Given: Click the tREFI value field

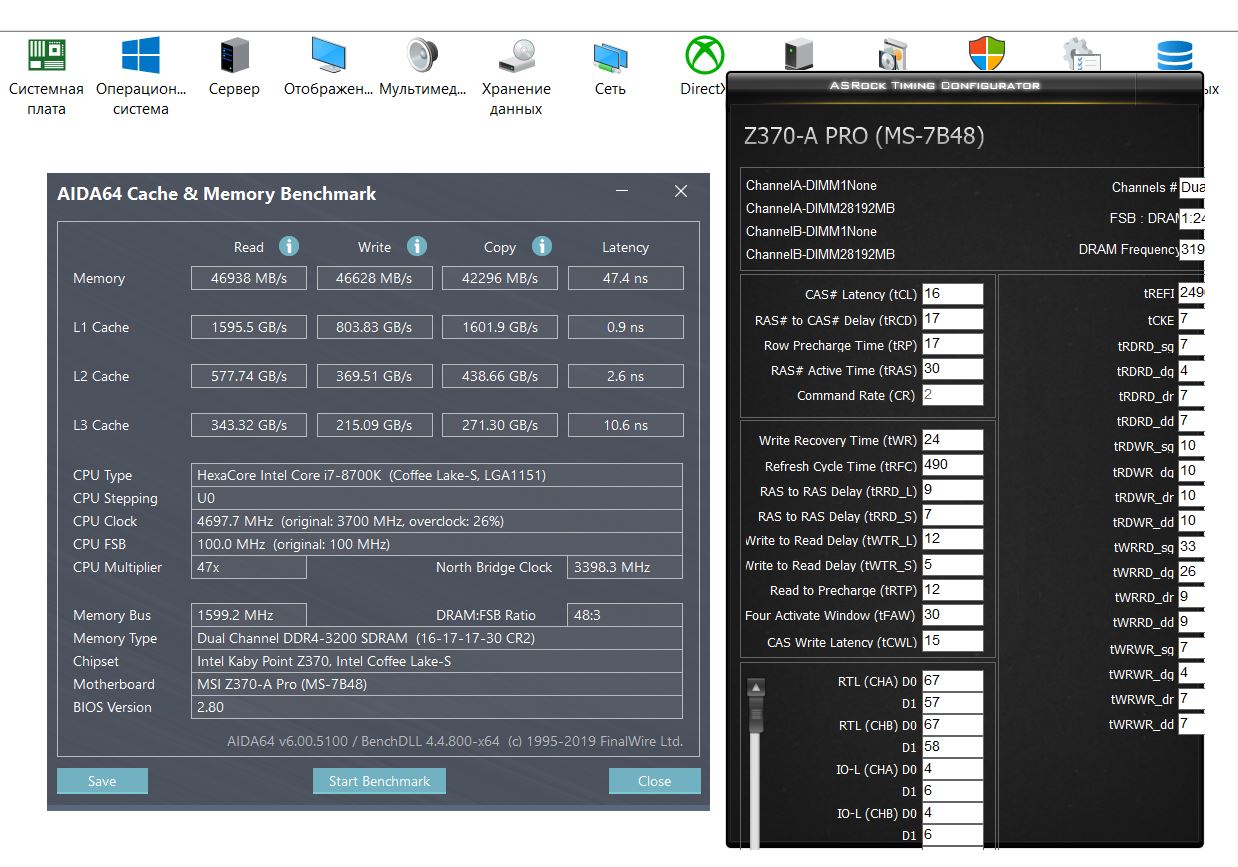Looking at the screenshot, I should coord(1191,293).
